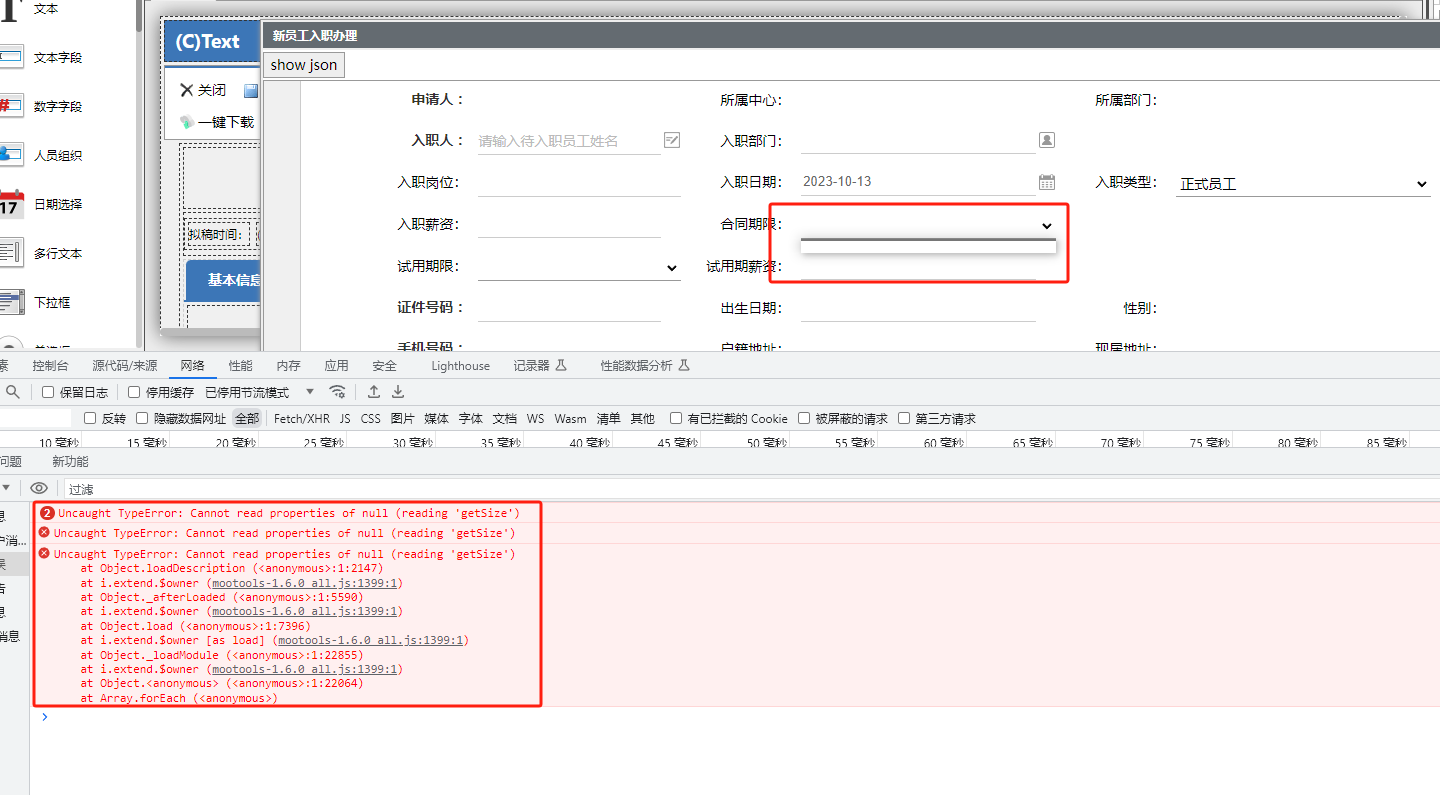Enable the 隐藏数据网址 checkbox
Image resolution: width=1440 pixels, height=795 pixels.
[x=142, y=418]
